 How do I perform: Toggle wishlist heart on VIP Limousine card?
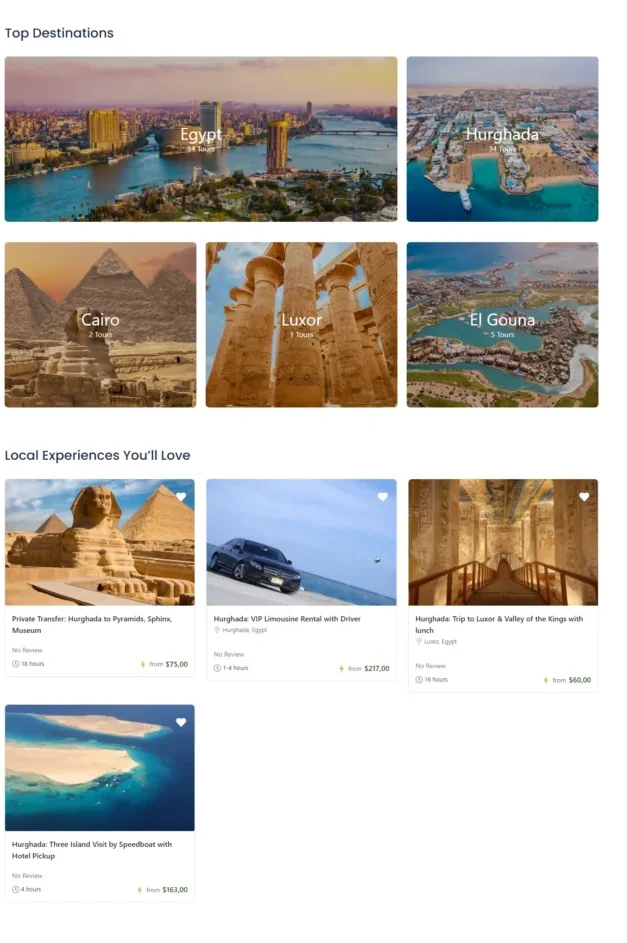click(x=382, y=497)
